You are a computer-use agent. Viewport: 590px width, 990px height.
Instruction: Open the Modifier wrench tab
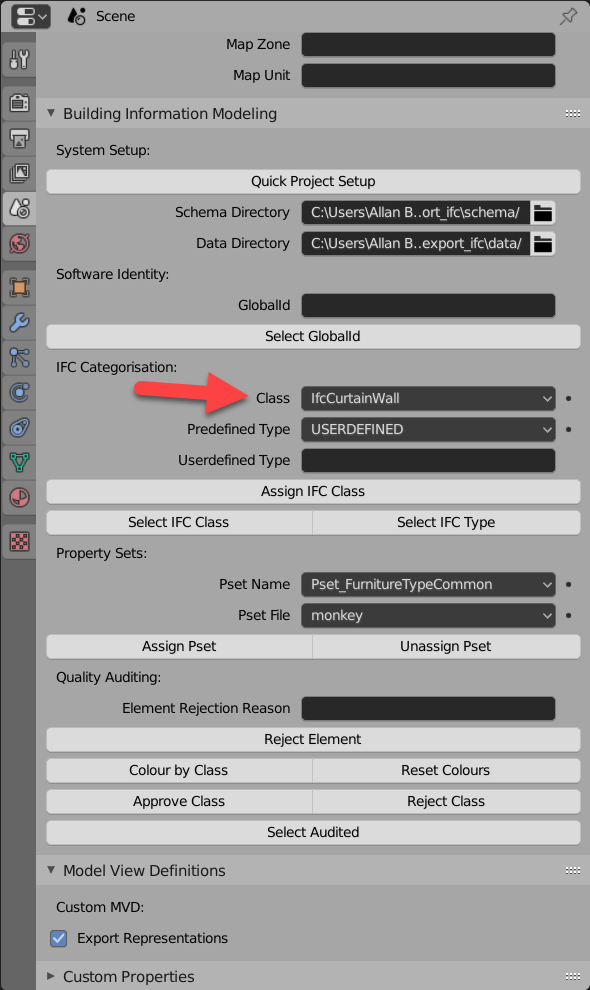coord(19,323)
